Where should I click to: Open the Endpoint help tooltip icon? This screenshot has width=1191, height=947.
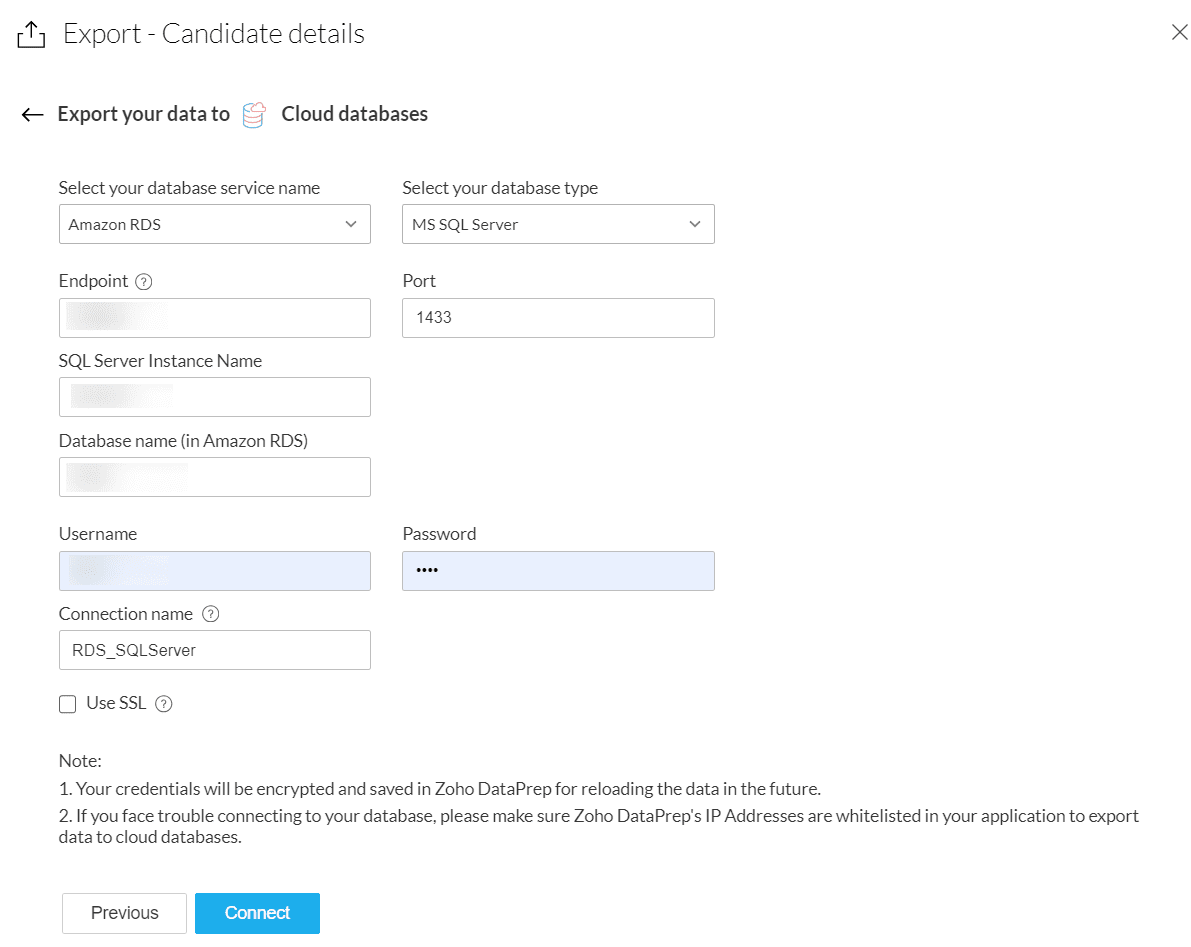[x=144, y=282]
